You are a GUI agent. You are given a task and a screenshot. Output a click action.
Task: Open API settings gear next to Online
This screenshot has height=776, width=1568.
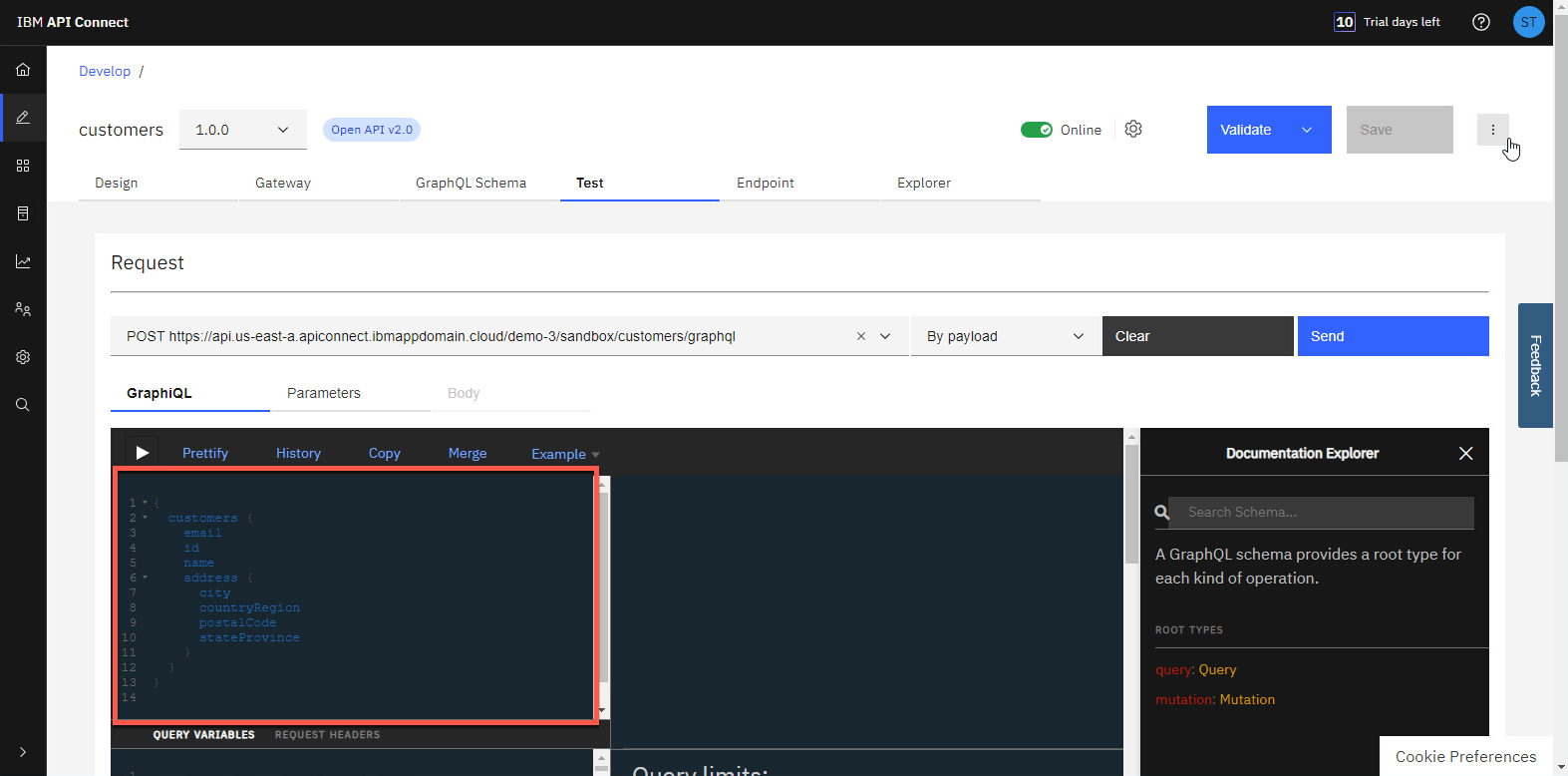pos(1133,130)
